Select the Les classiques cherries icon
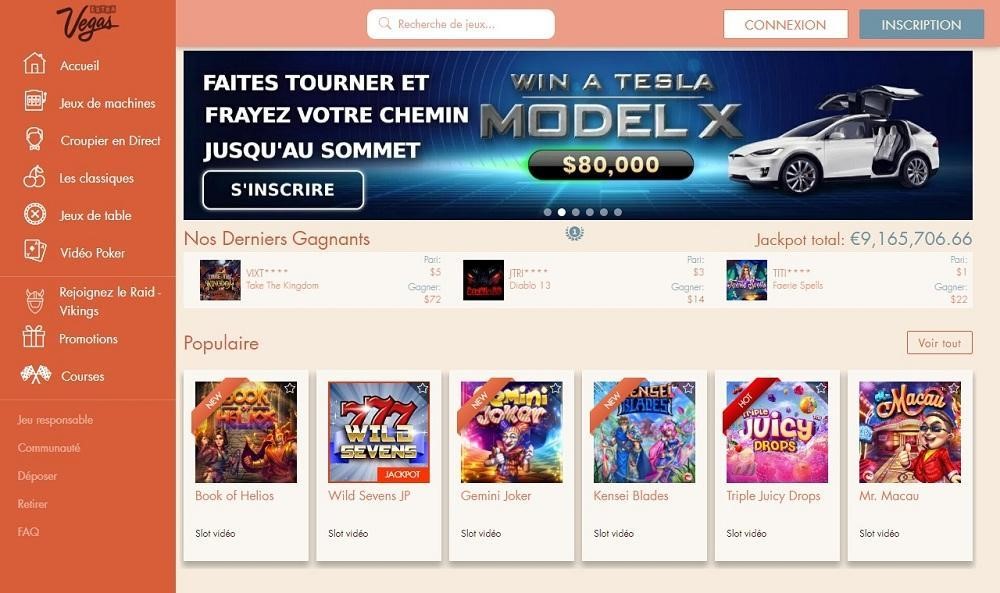This screenshot has width=1000, height=593. [34, 177]
